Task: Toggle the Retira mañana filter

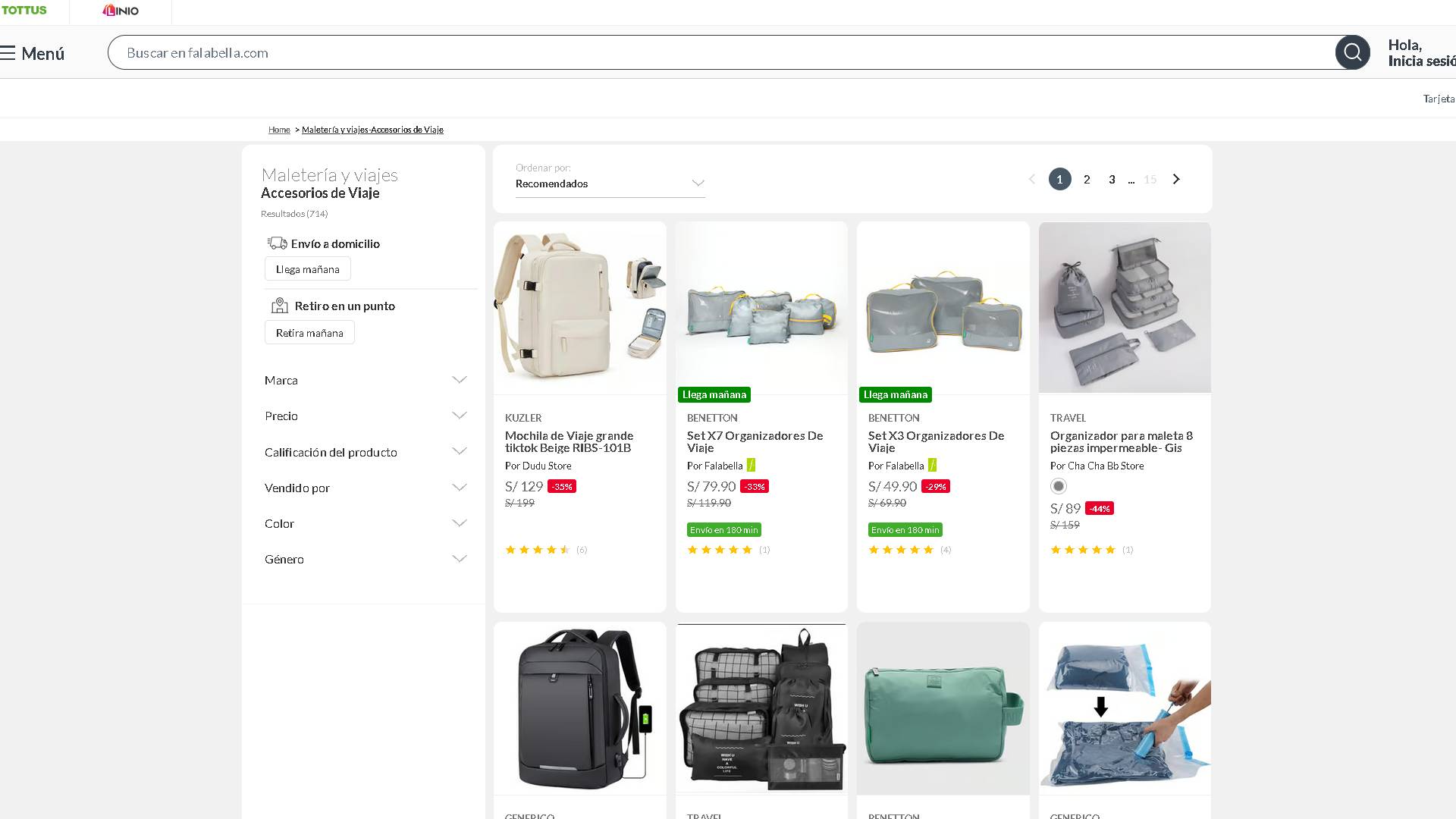Action: [309, 333]
